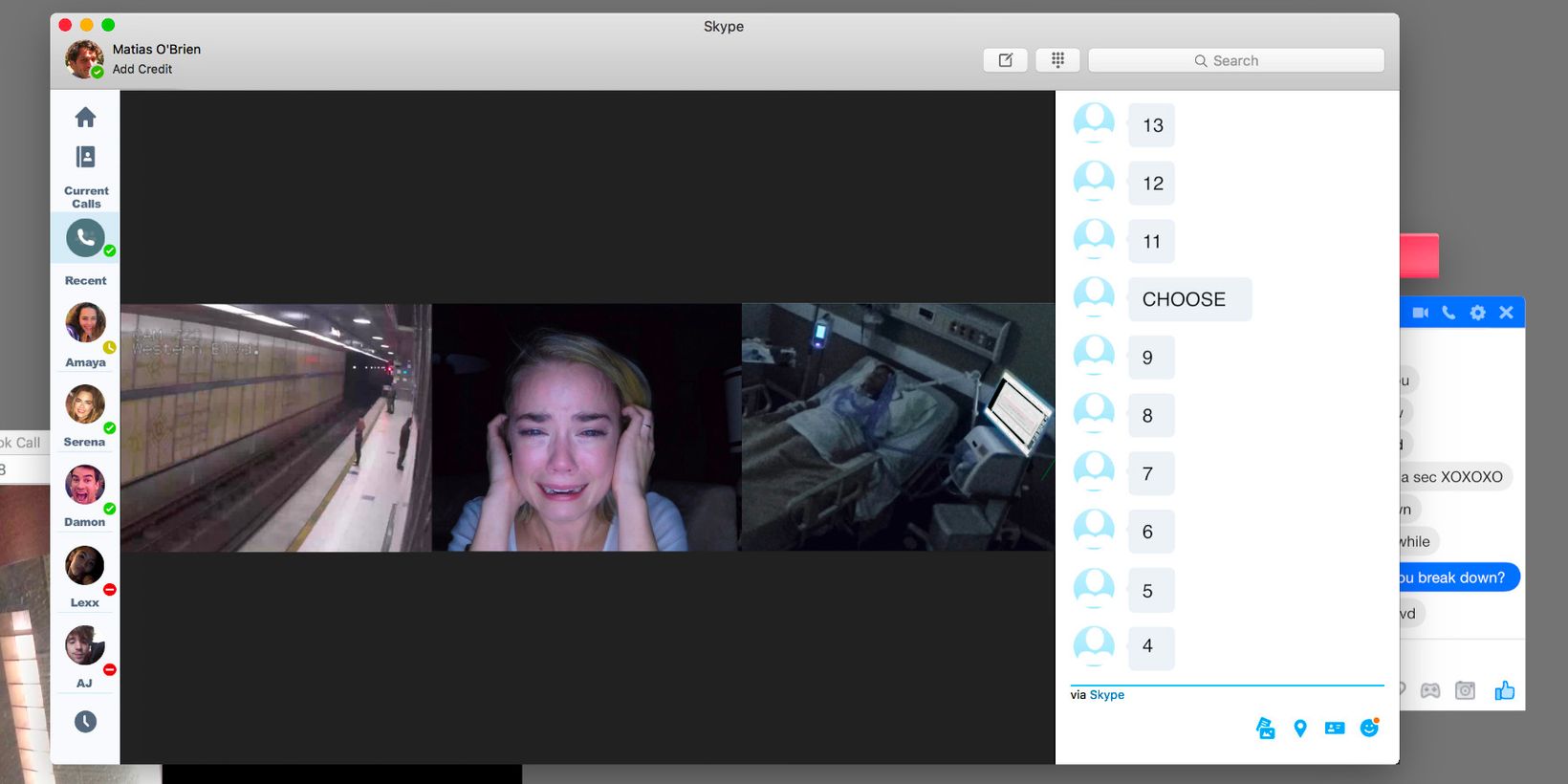The width and height of the screenshot is (1568, 784).
Task: Click the 'a sec XOXOXO' message
Action: coord(1455,477)
